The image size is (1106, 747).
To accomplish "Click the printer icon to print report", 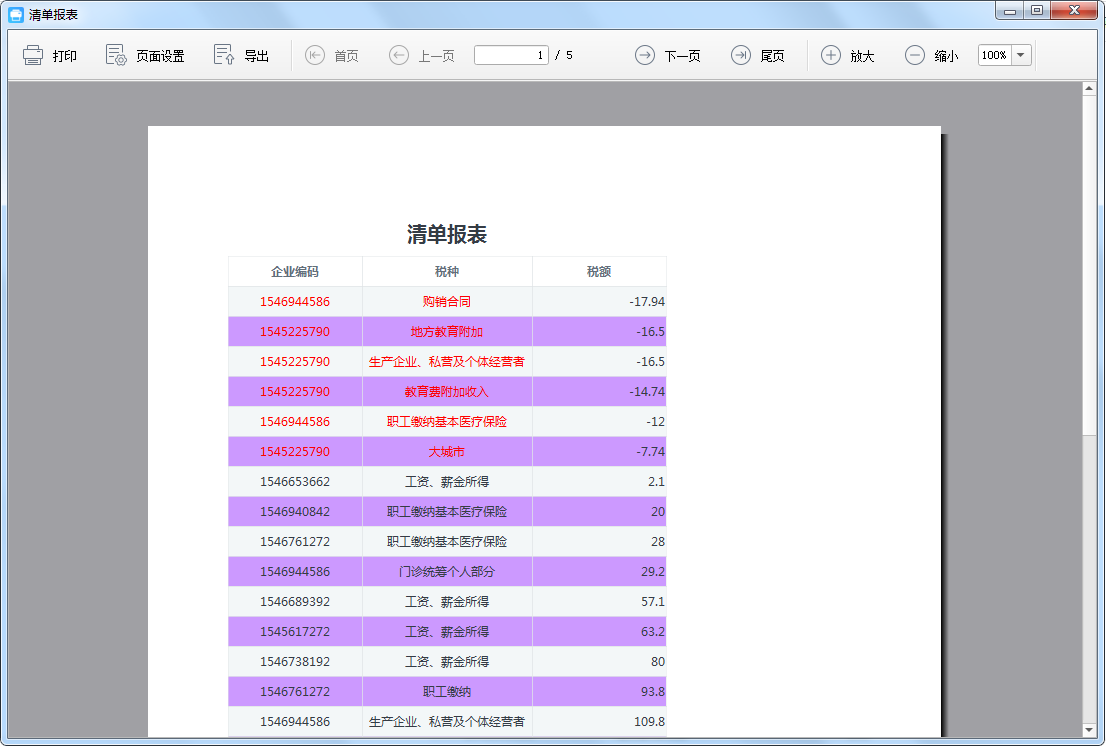I will (x=33, y=55).
